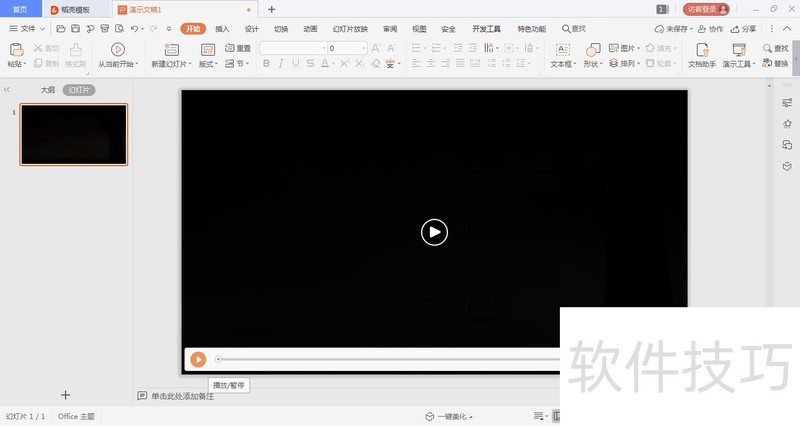The width and height of the screenshot is (800, 426).
Task: Click 查找 search in menu bar
Action: click(573, 29)
